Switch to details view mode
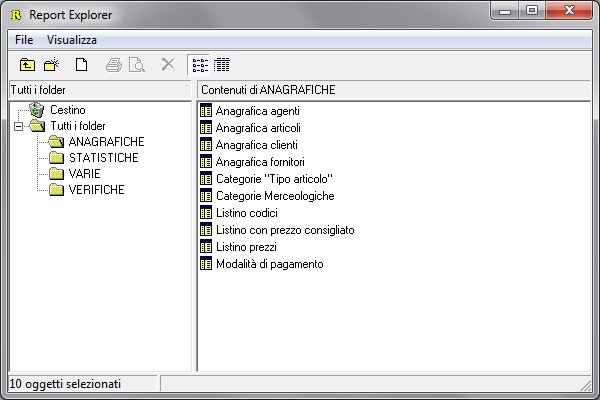This screenshot has width=600, height=400. pos(221,65)
